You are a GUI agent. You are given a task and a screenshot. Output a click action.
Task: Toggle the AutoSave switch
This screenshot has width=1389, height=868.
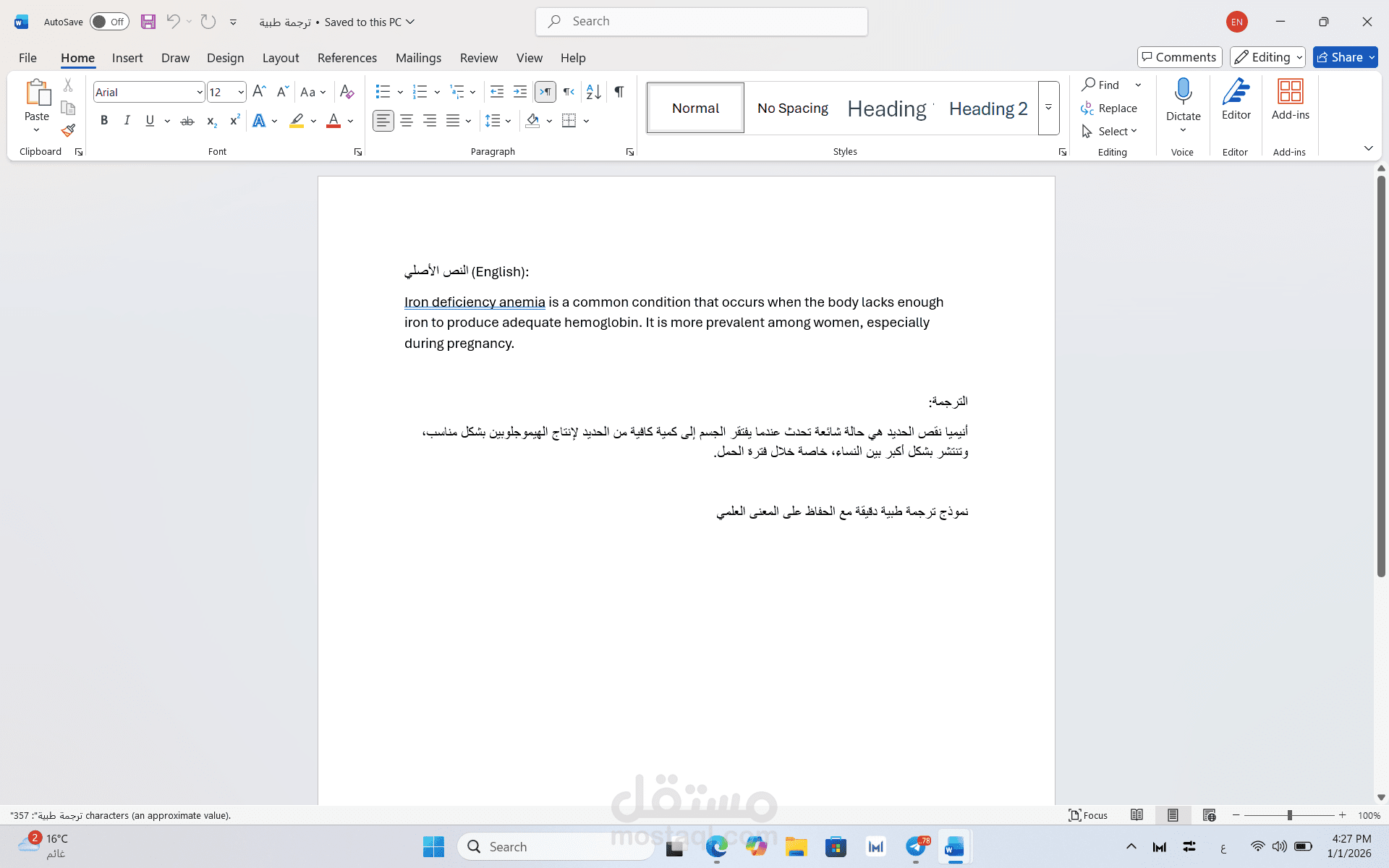tap(109, 22)
